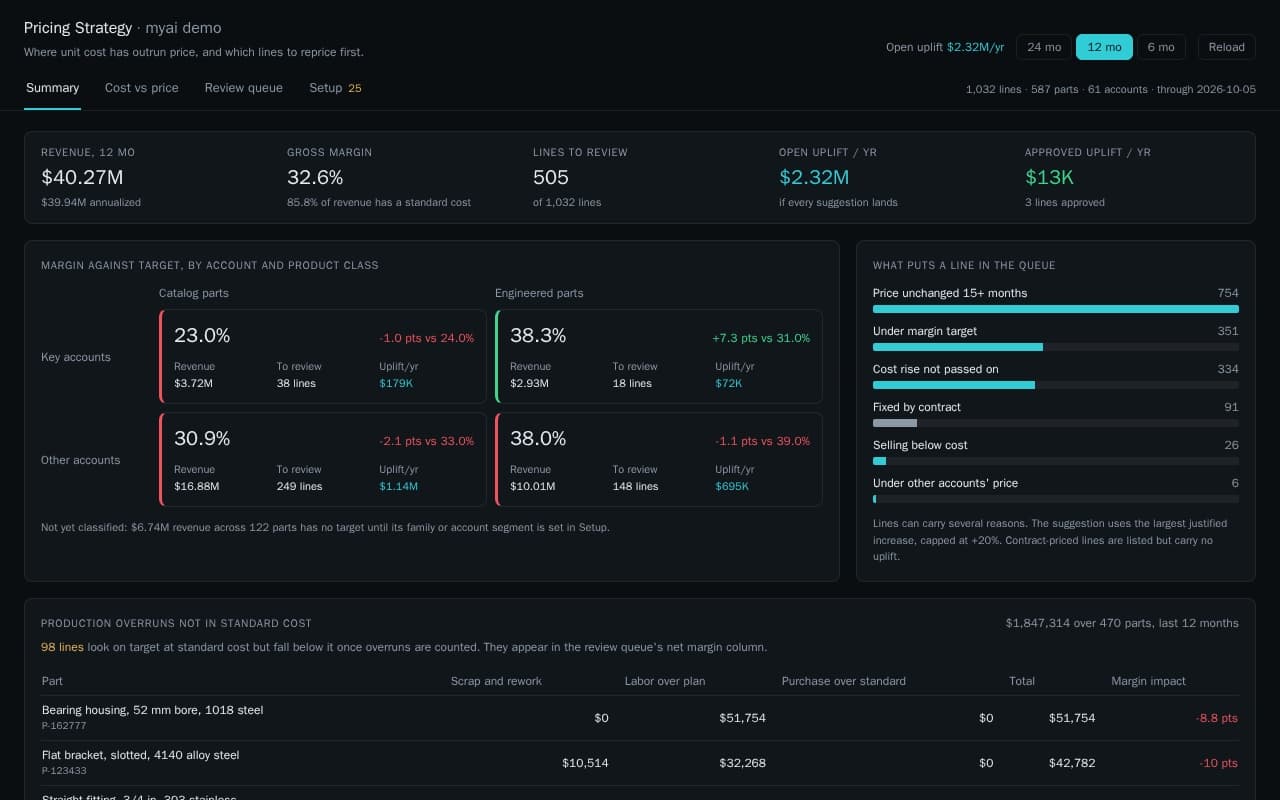Go to the Setup tab
1280x800 pixels.
pyautogui.click(x=335, y=88)
